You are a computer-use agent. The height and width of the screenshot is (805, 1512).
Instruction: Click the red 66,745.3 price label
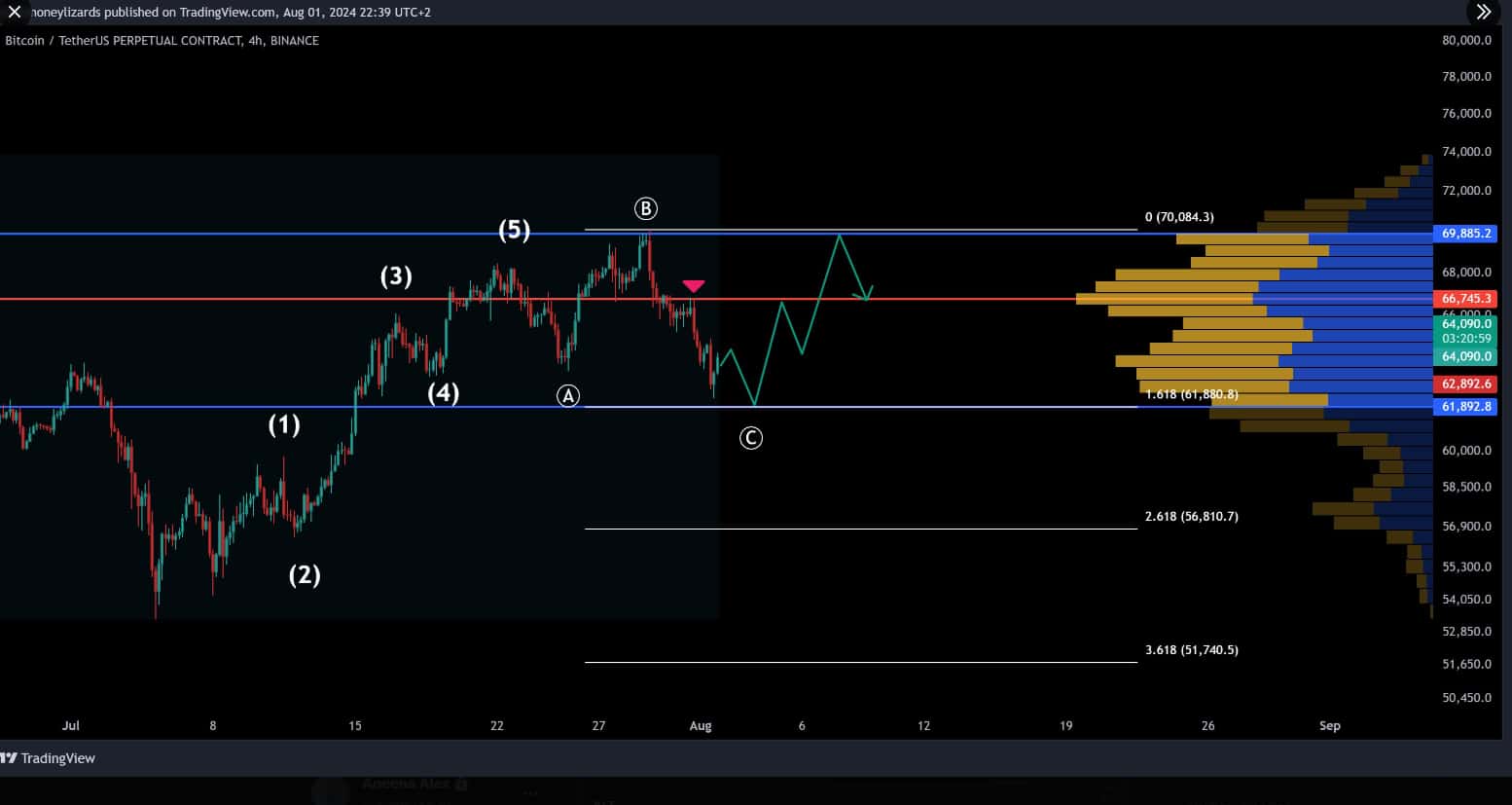coord(1465,299)
